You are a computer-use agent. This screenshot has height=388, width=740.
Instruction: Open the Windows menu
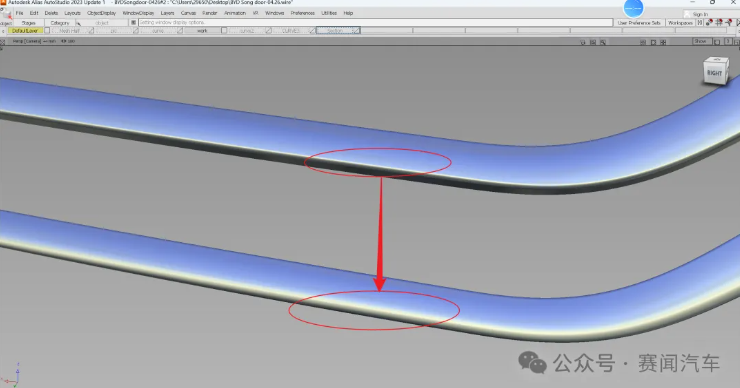[275, 13]
